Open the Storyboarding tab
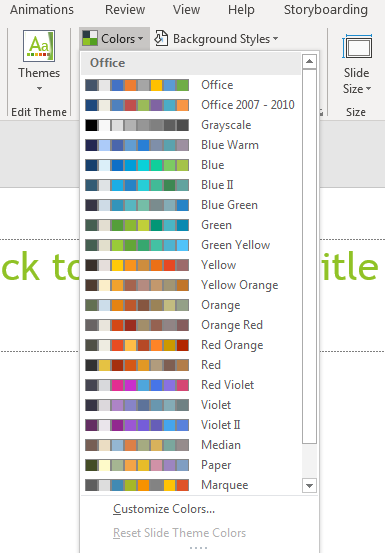Viewport: 385px width, 553px height. [x=326, y=10]
